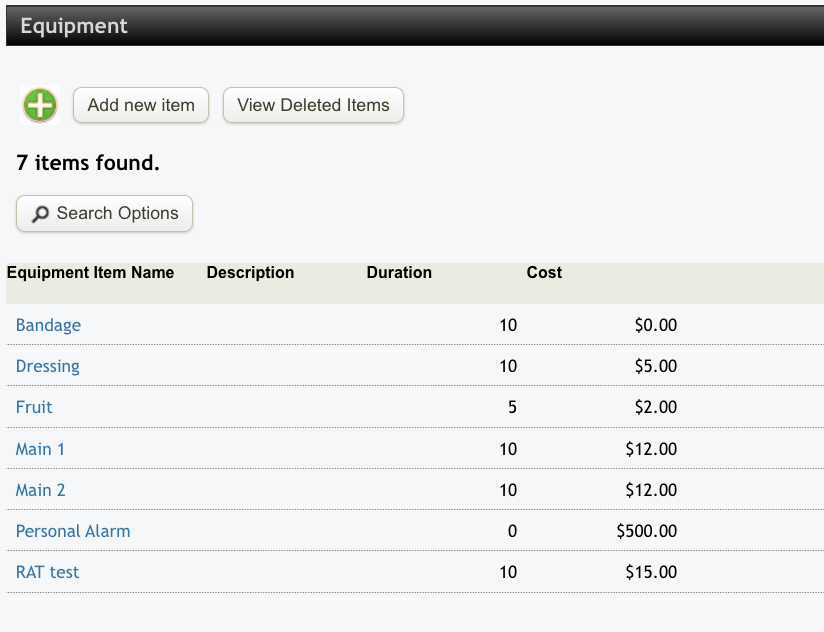824x632 pixels.
Task: Expand the Search Options panel
Action: (x=105, y=214)
